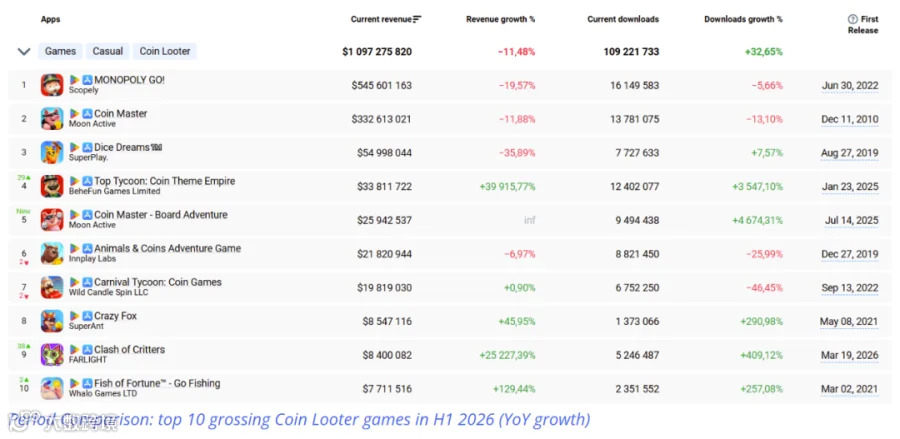The height and width of the screenshot is (439, 900).
Task: Open the MONOPOLY GO! app icon
Action: 52,85
